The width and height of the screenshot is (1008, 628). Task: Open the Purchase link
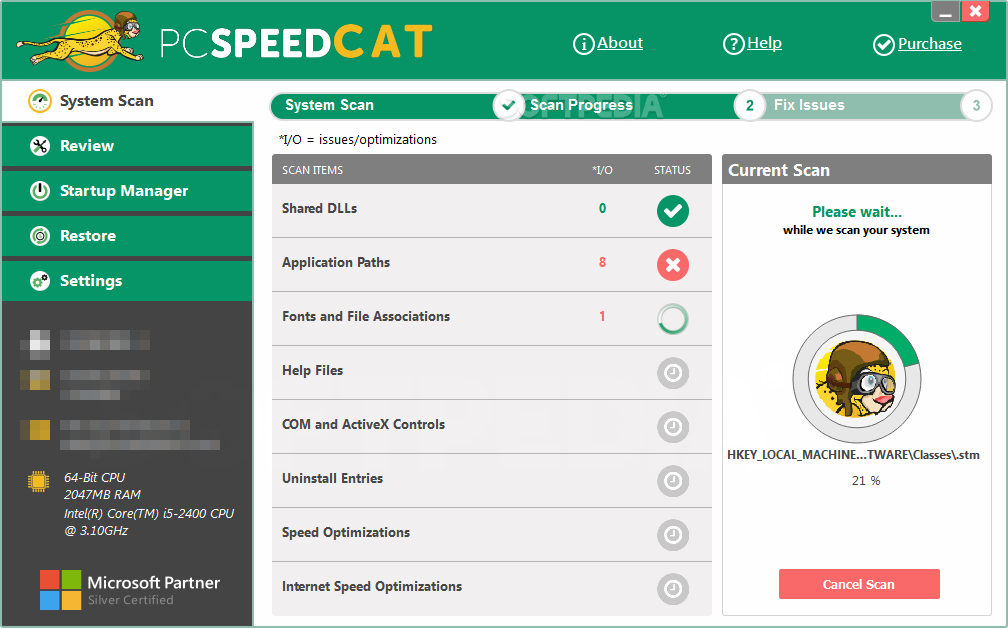tap(930, 44)
